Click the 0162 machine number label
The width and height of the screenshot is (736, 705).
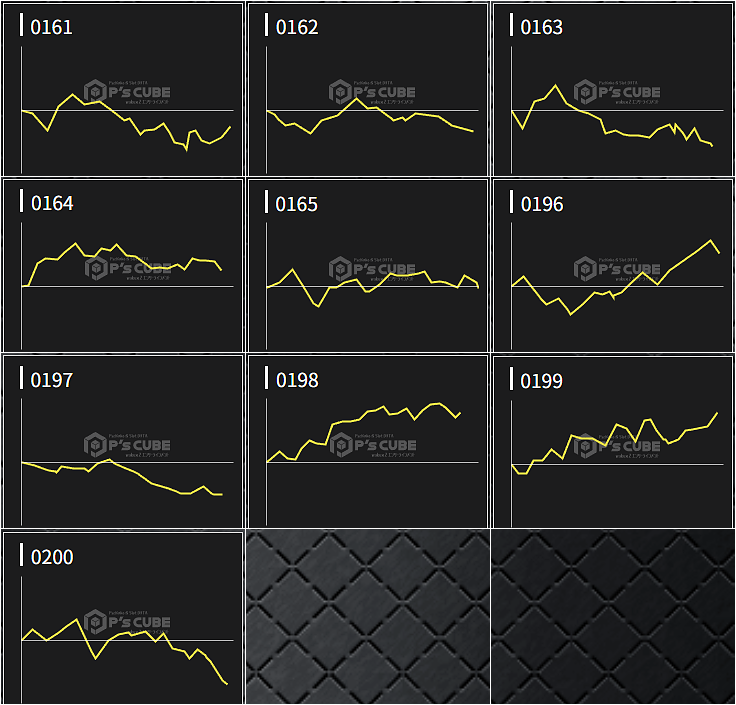(297, 27)
